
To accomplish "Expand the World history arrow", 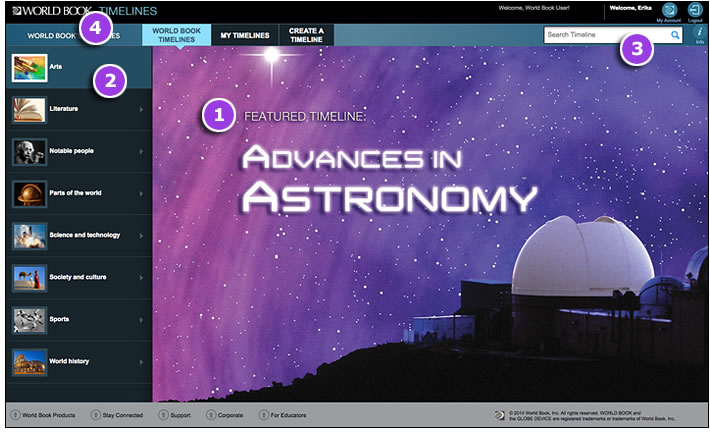I will [x=141, y=361].
